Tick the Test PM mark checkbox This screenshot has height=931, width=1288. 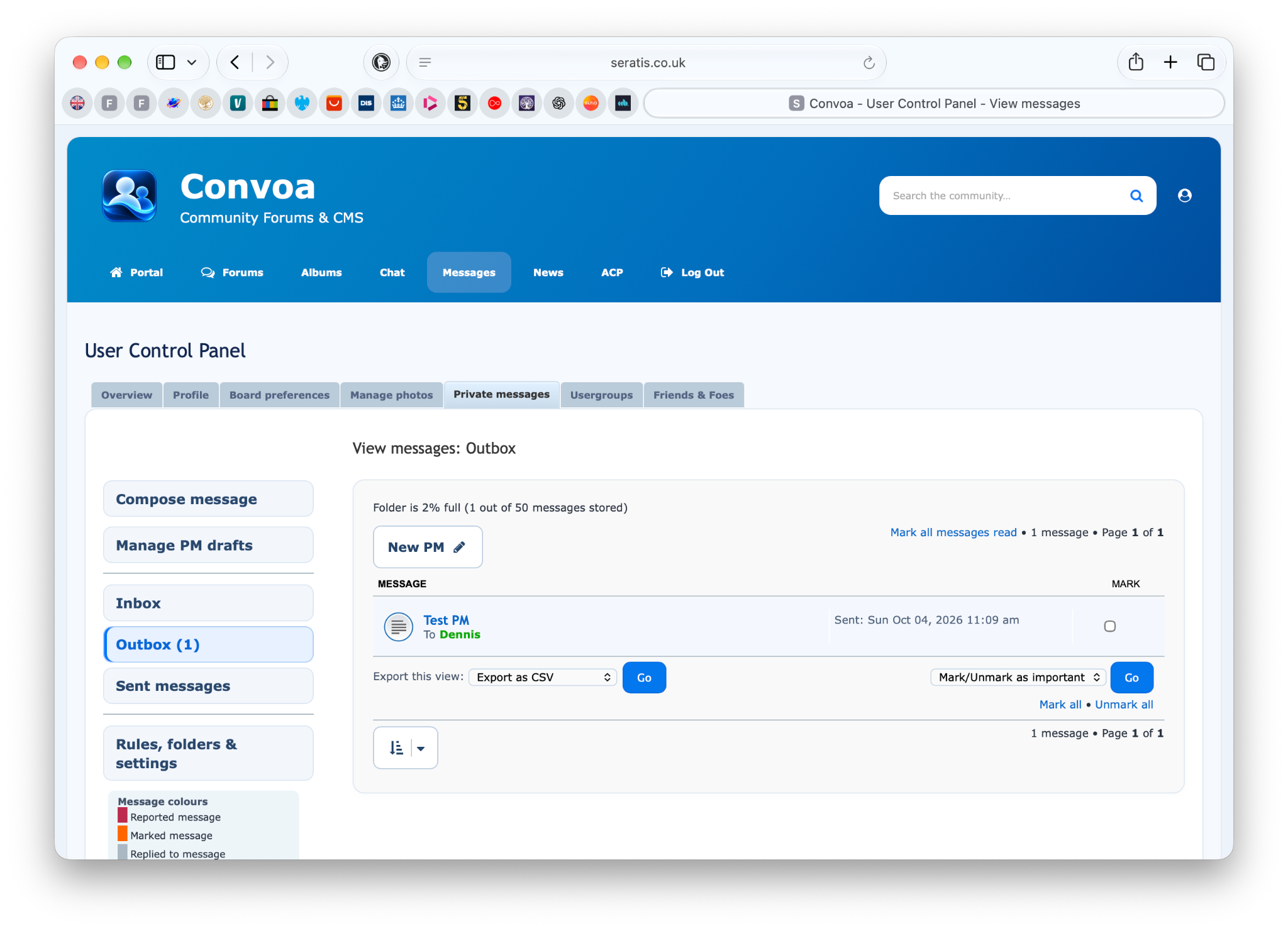[x=1109, y=626]
